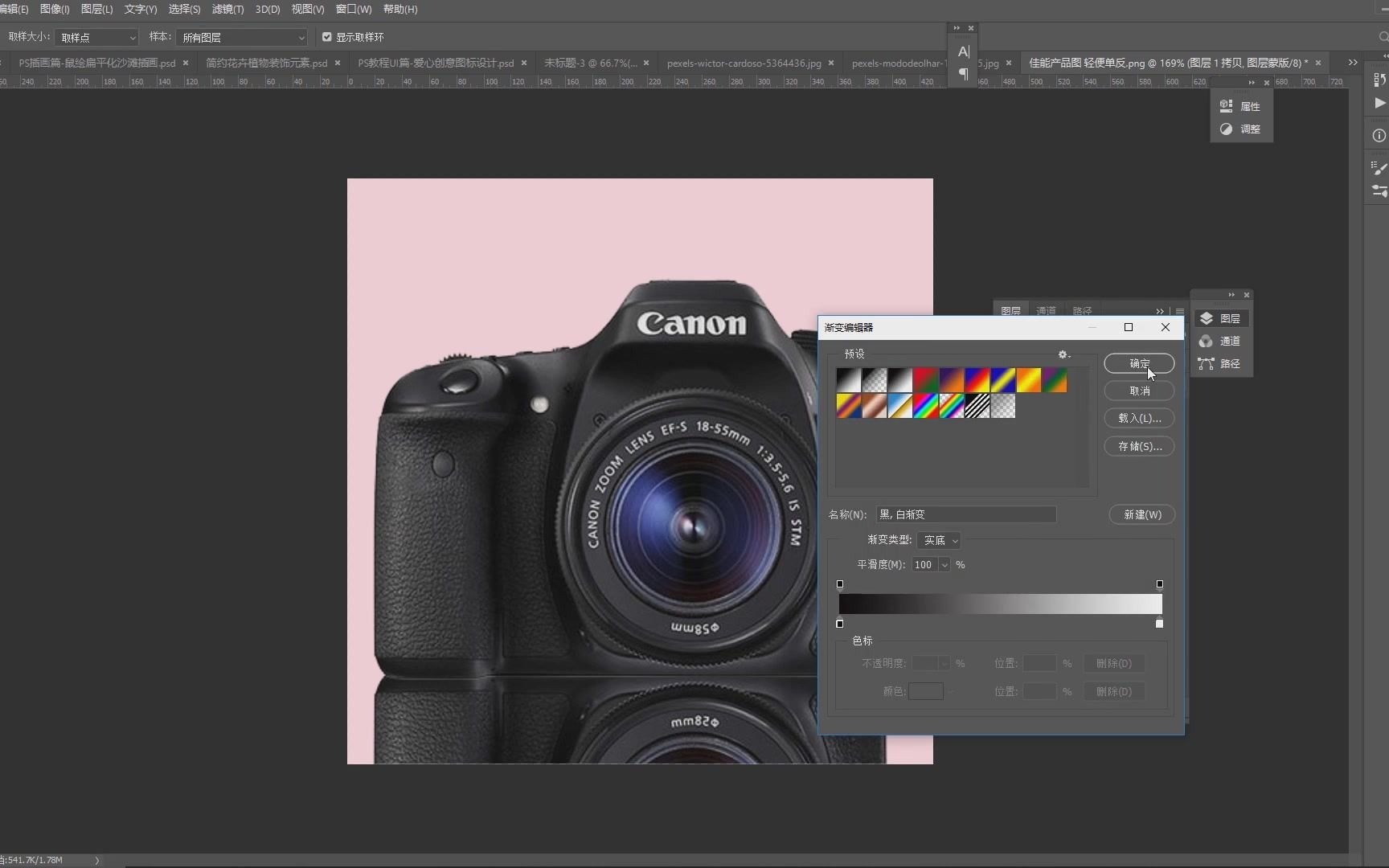The width and height of the screenshot is (1389, 868).
Task: Switch to the 通道 tab in layers panel
Action: coord(1046,311)
